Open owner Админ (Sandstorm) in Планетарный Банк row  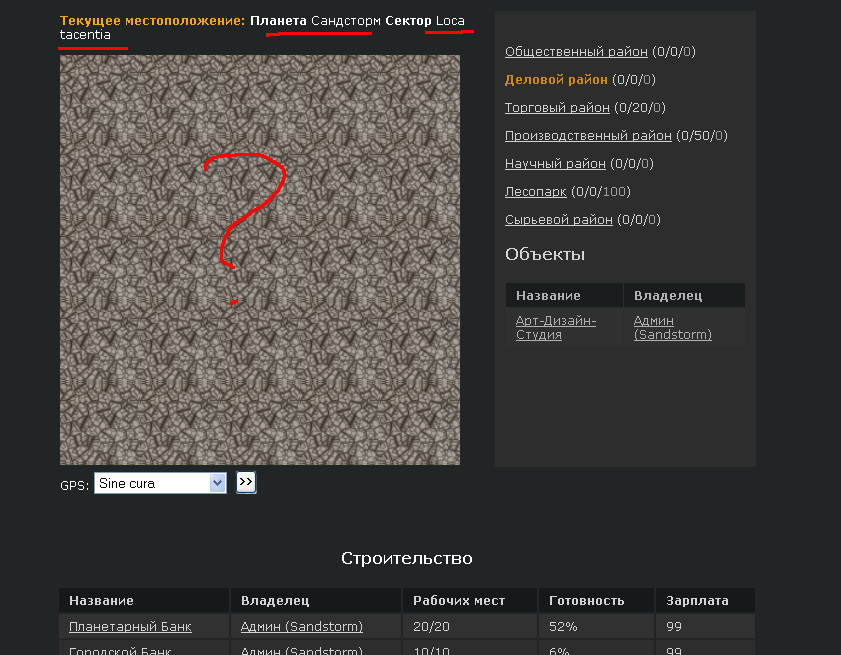[x=301, y=627]
